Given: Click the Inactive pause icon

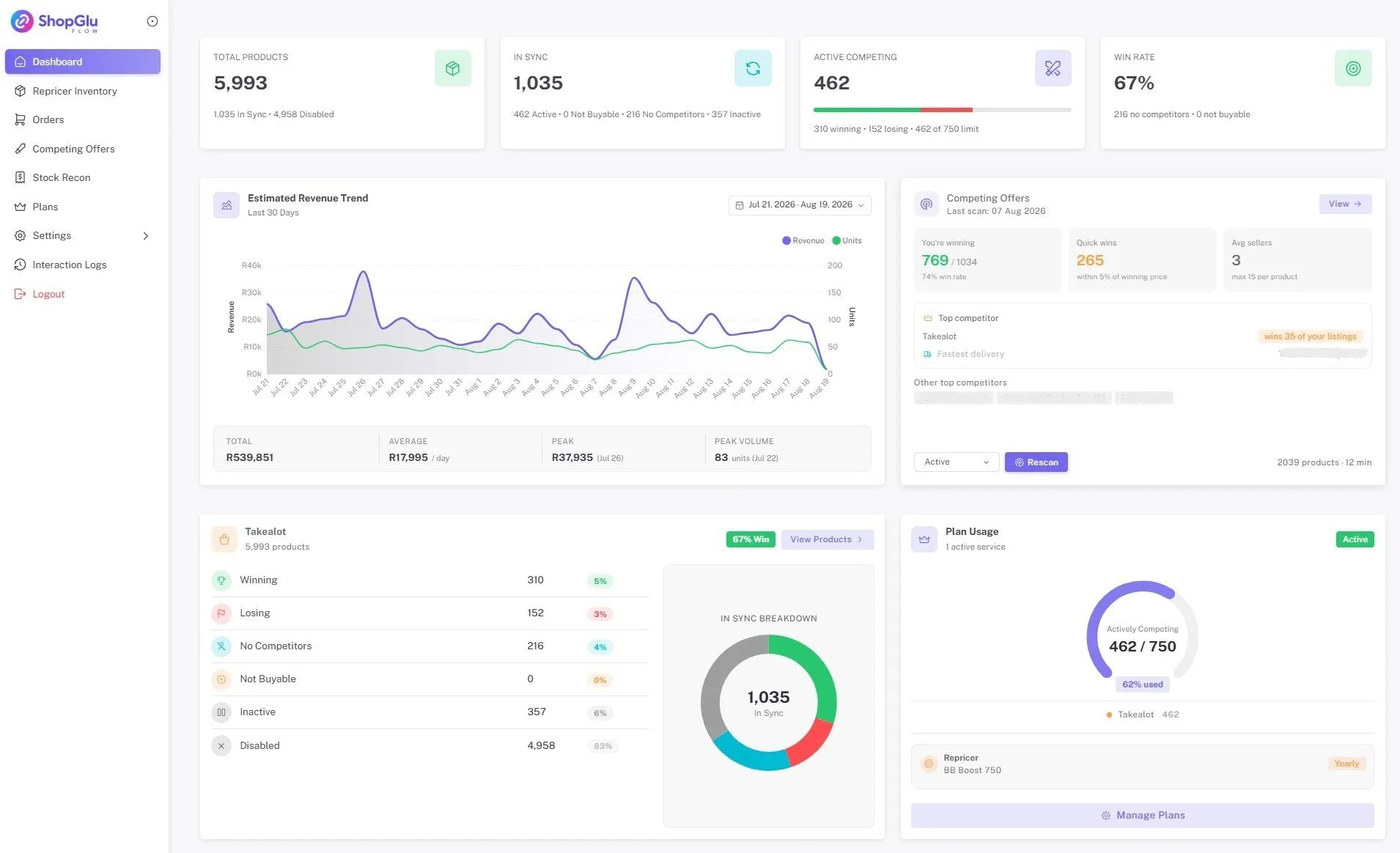Looking at the screenshot, I should tap(221, 712).
